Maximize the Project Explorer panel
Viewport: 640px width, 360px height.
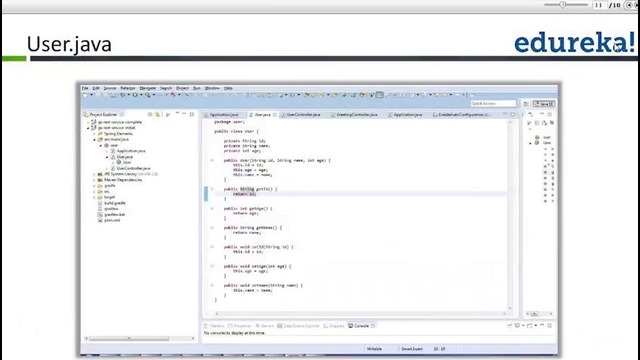192,114
